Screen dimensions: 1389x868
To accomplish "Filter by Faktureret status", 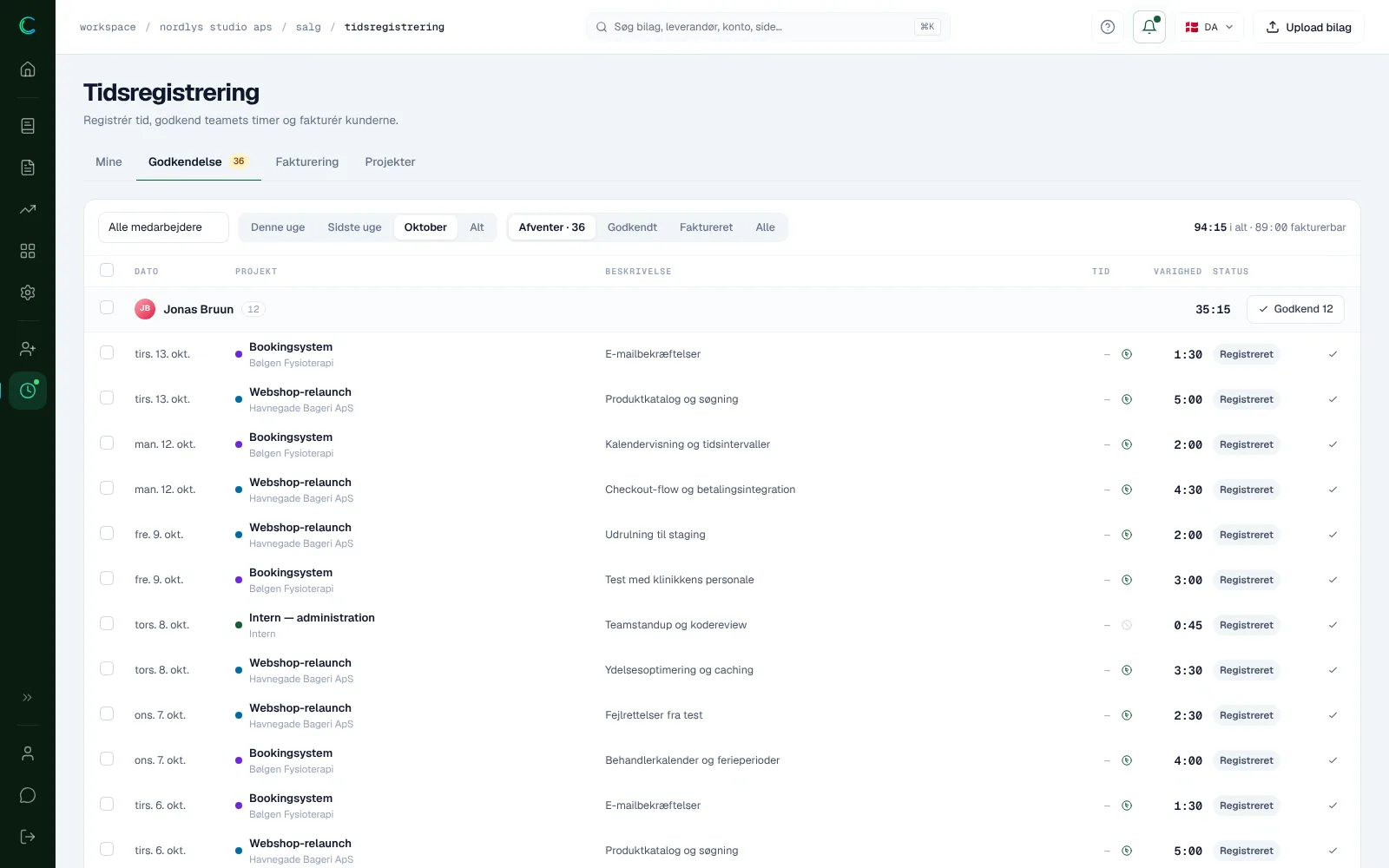I will 706,227.
